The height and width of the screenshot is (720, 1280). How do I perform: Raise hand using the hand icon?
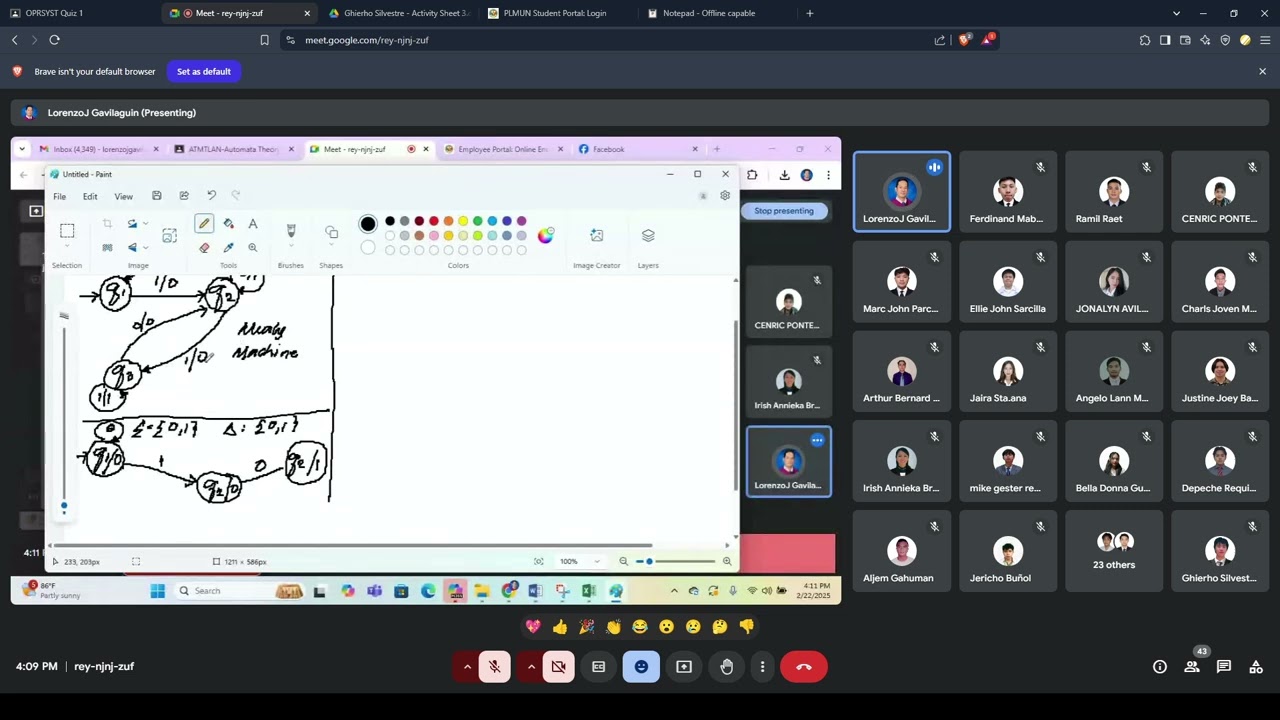click(726, 667)
